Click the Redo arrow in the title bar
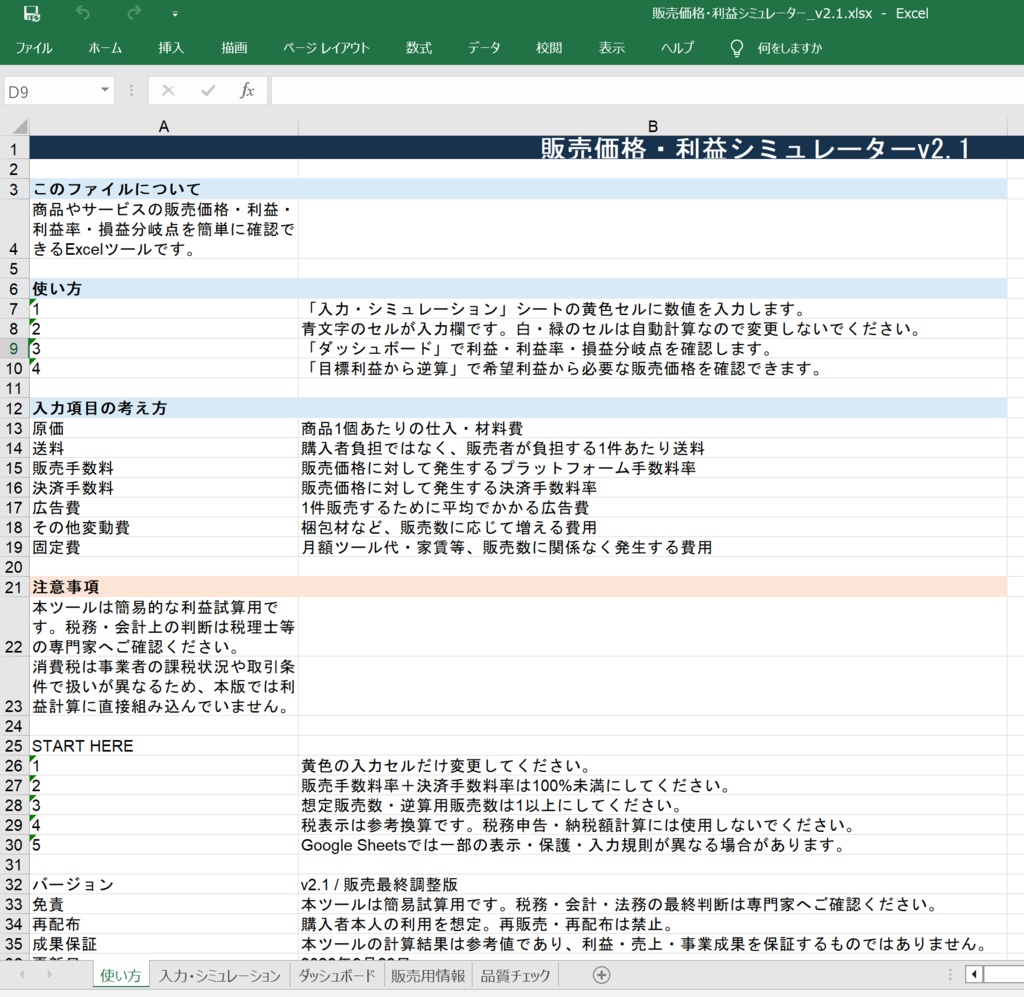 135,13
